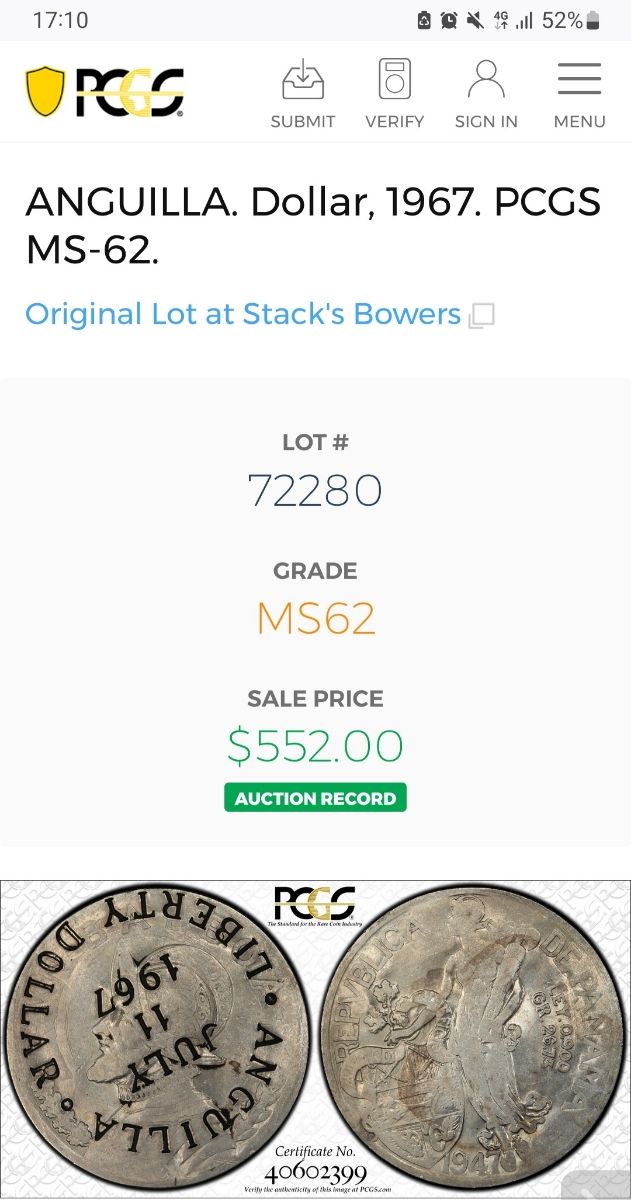This screenshot has width=631, height=1200.
Task: Open the Submit inbox icon
Action: click(x=302, y=80)
